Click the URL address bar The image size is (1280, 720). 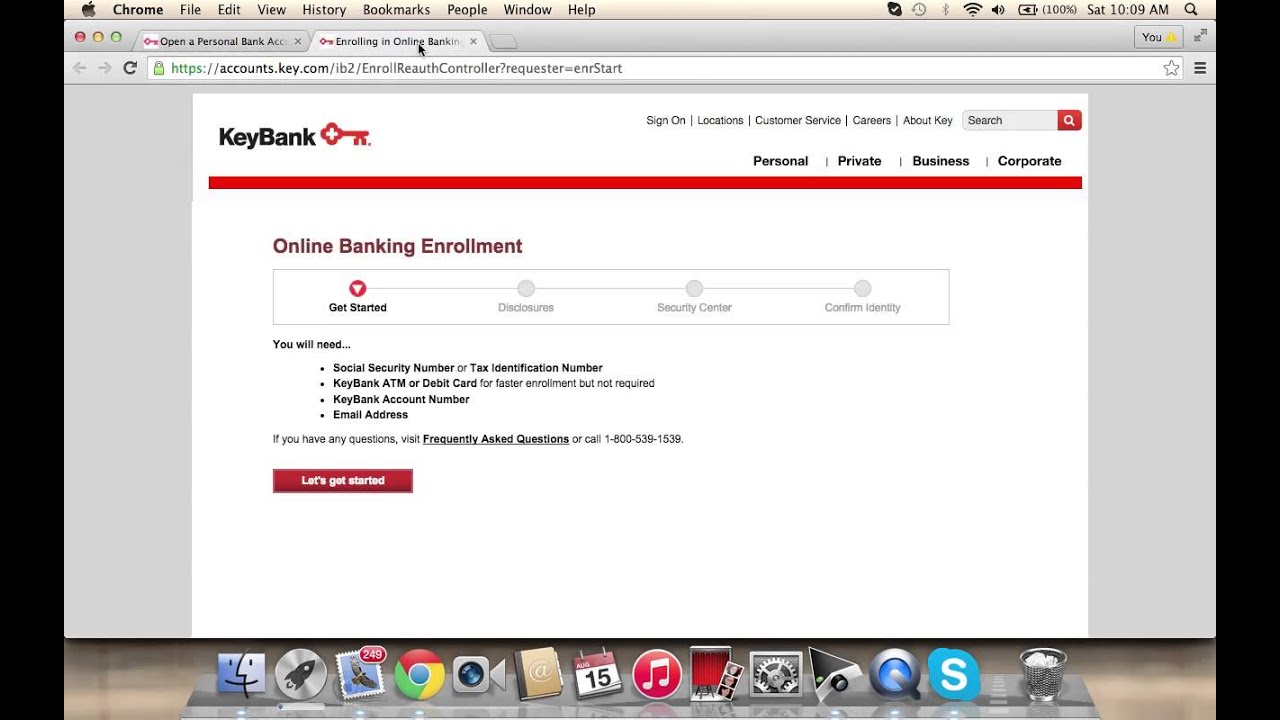tap(665, 68)
